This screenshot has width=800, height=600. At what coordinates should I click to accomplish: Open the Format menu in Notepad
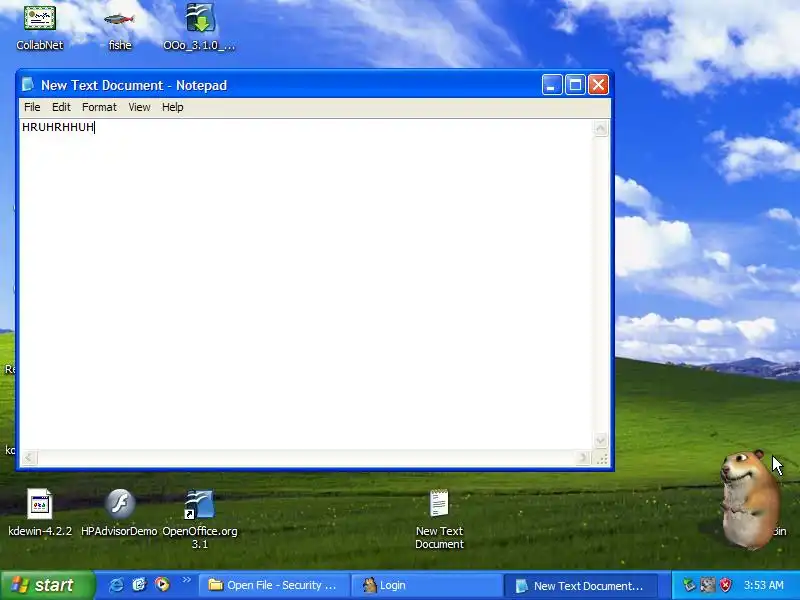(x=99, y=107)
